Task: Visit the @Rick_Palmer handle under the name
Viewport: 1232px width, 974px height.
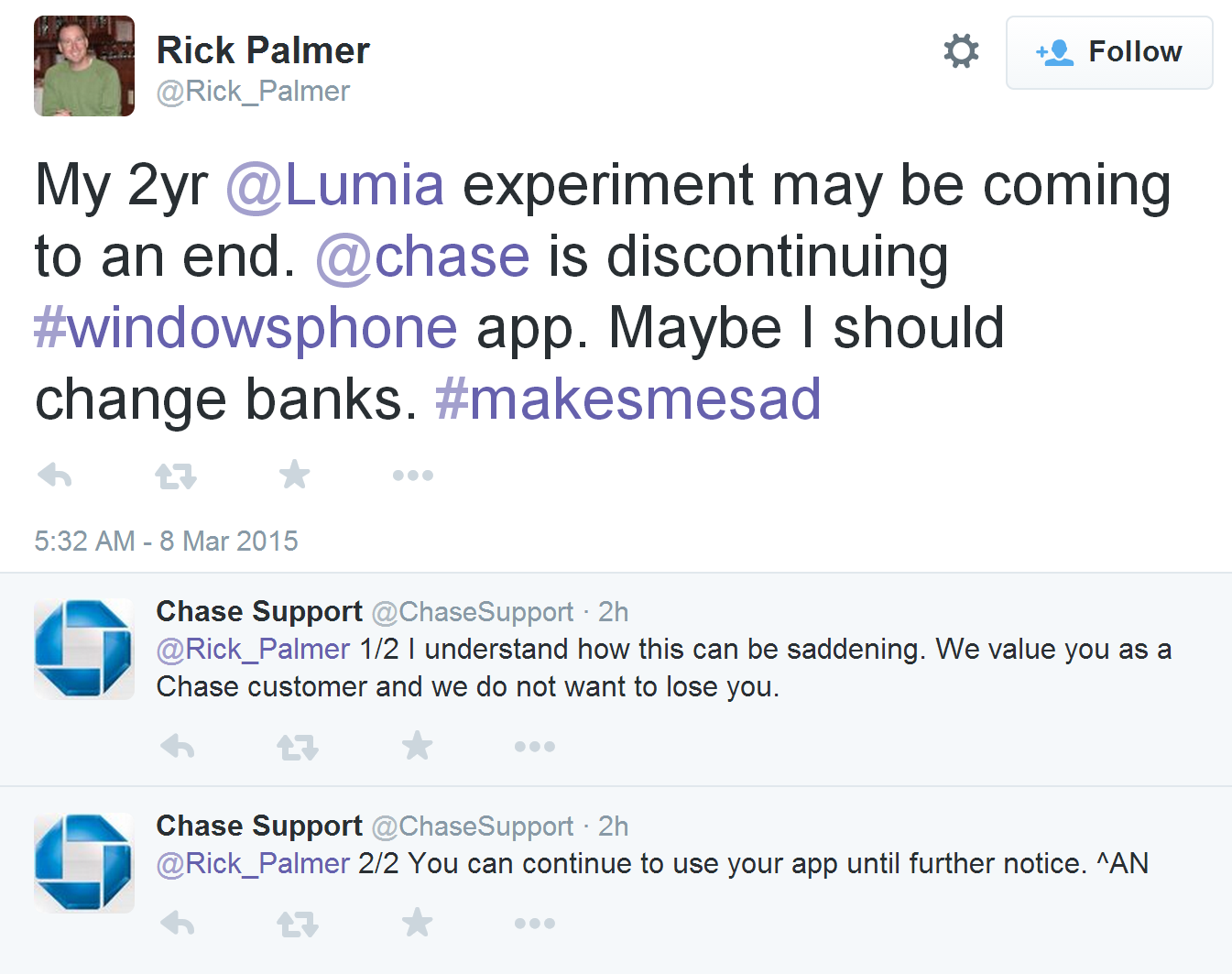Action: coord(253,92)
